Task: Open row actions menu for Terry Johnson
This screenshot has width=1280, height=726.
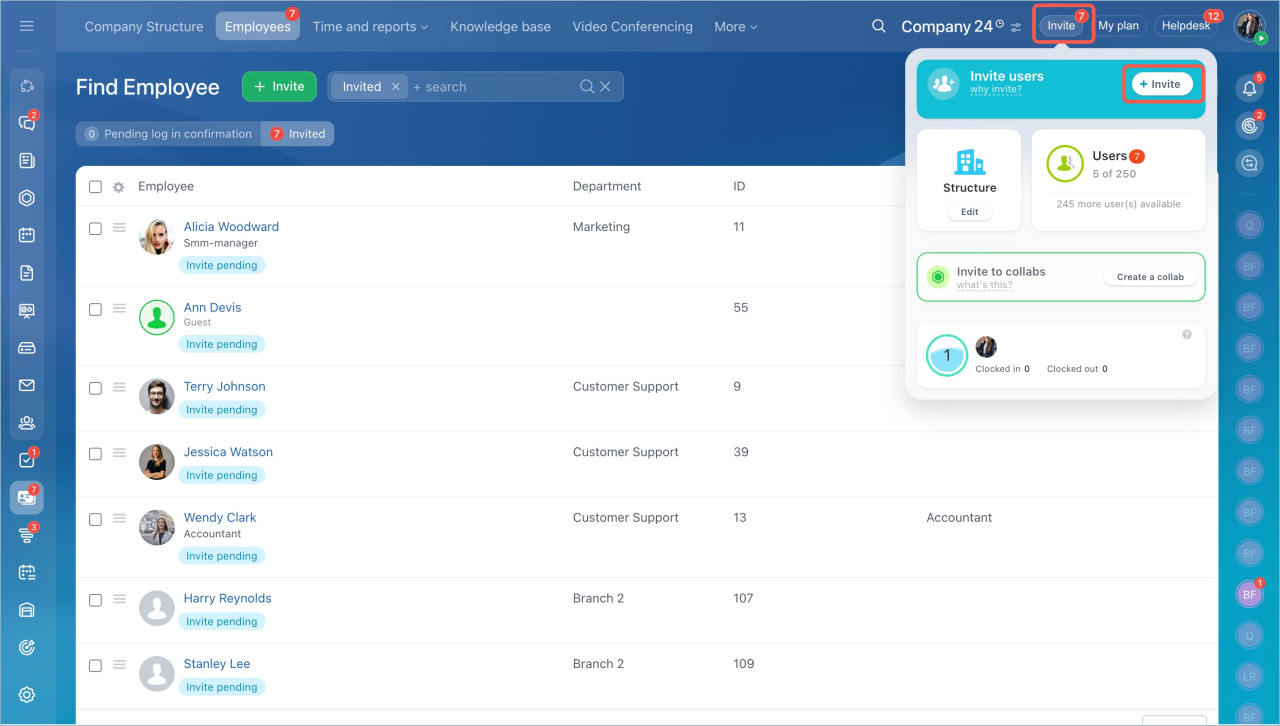Action: (x=119, y=387)
